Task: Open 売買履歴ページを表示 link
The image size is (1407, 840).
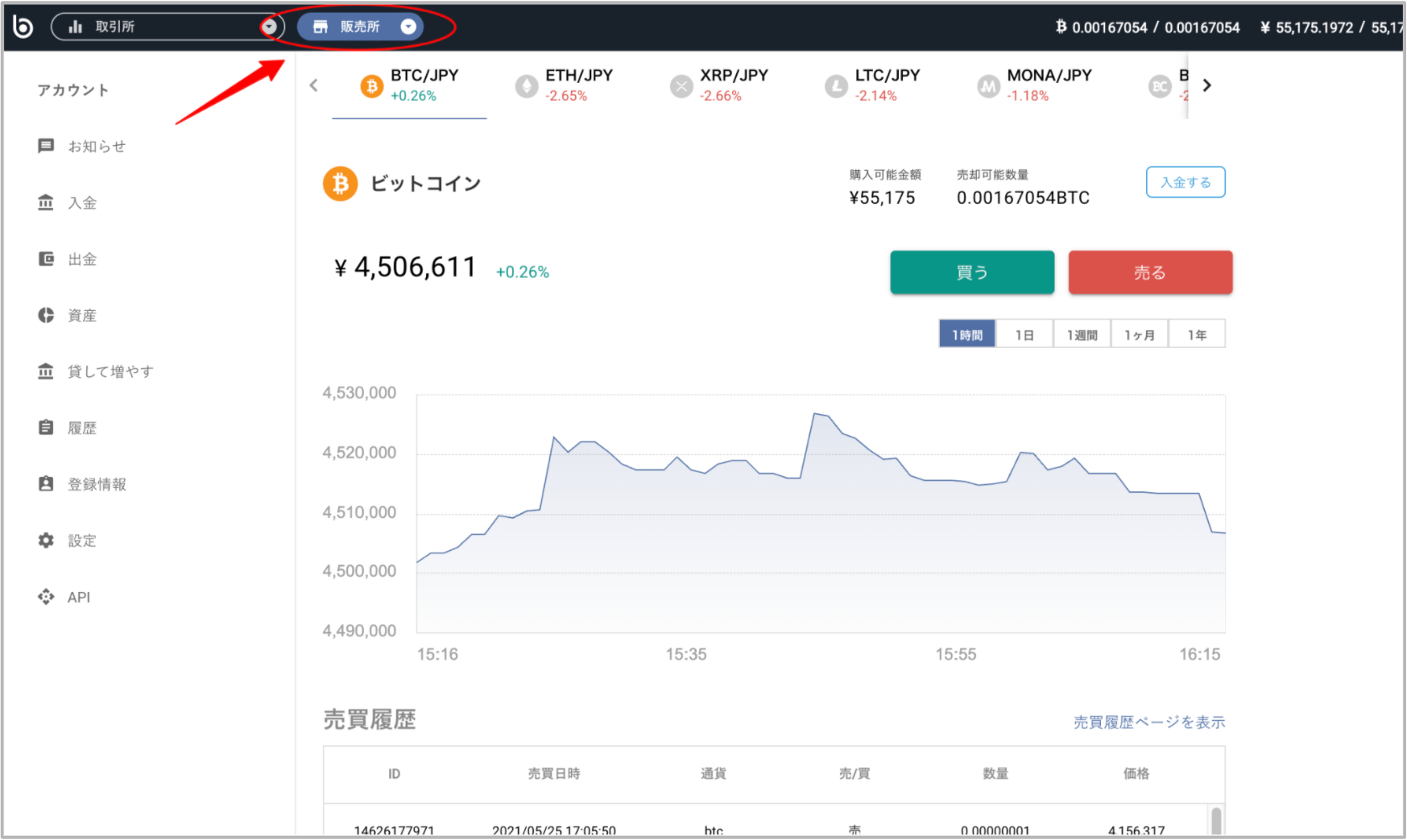Action: click(1149, 722)
